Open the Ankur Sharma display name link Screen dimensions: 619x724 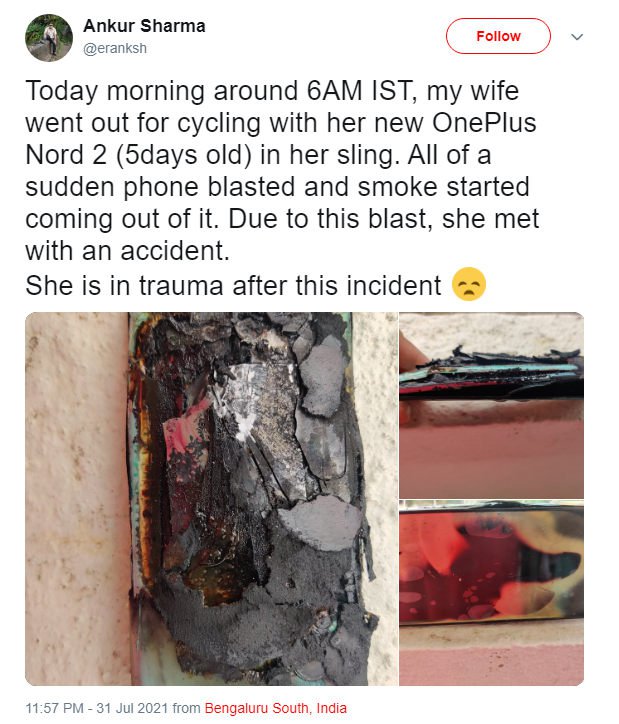144,26
